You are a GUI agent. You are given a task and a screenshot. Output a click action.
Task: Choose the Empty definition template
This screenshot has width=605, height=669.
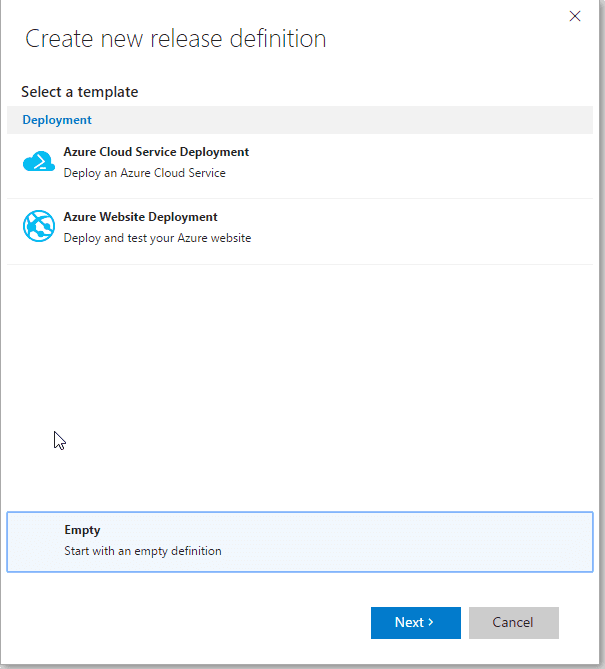tap(300, 542)
